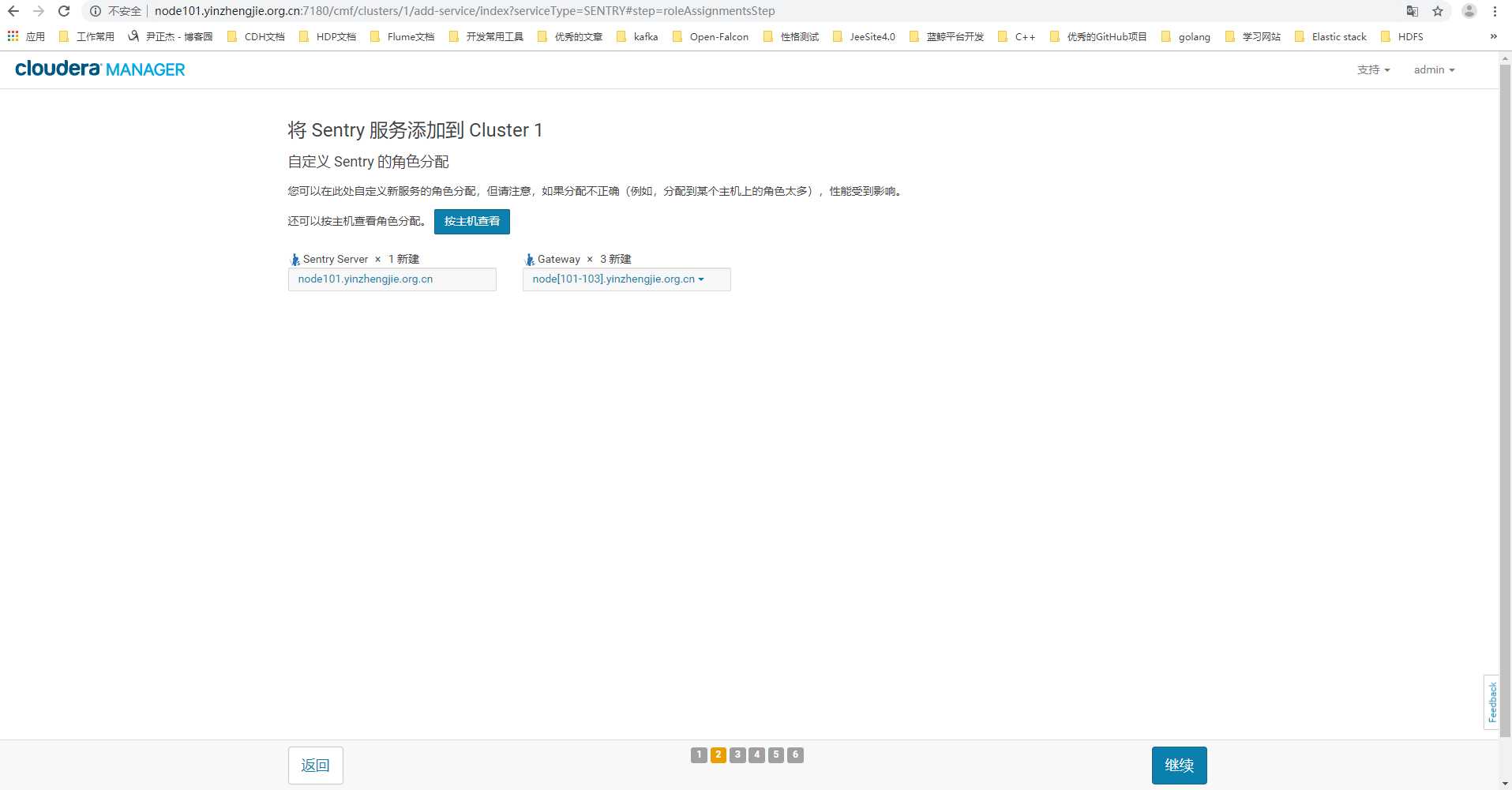Open the kafka bookmark folder
The width and height of the screenshot is (1512, 790).
[637, 36]
